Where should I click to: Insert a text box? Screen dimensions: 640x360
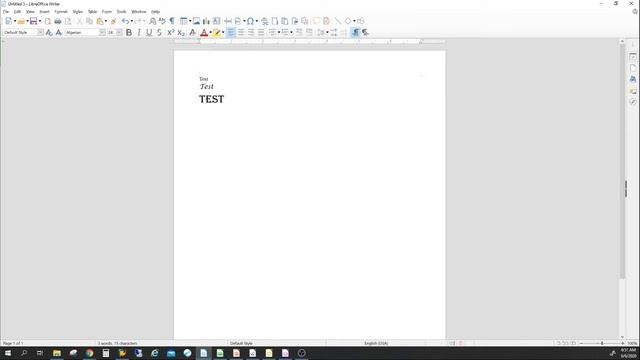coord(216,21)
